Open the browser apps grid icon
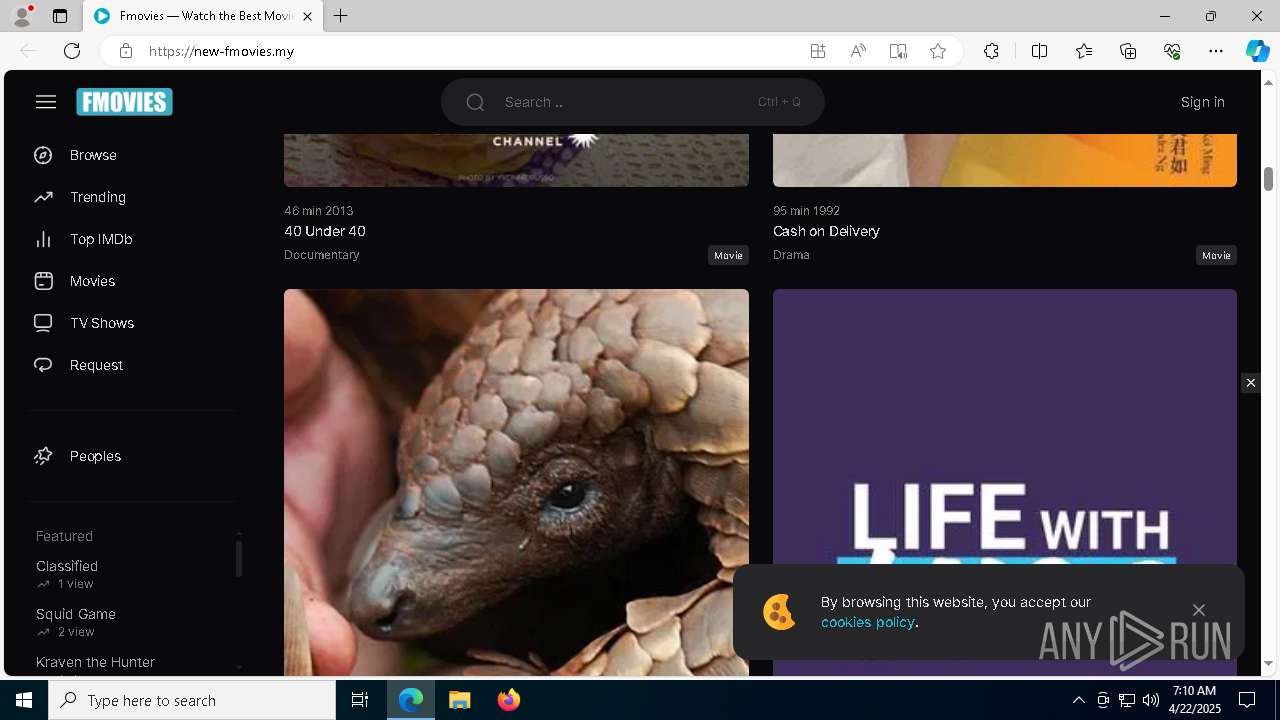Viewport: 1280px width, 720px height. 817,51
